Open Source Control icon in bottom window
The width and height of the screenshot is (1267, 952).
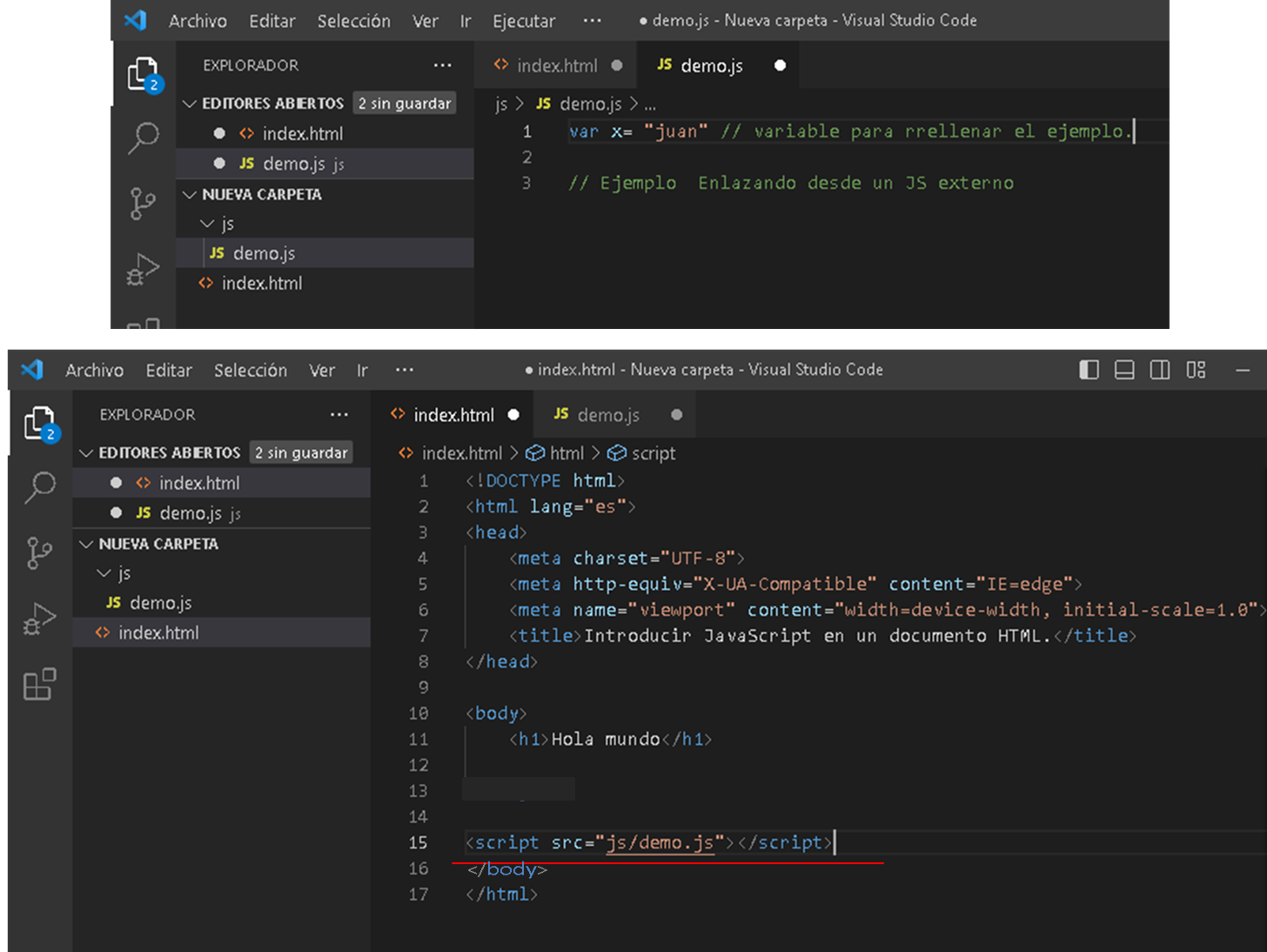[40, 553]
